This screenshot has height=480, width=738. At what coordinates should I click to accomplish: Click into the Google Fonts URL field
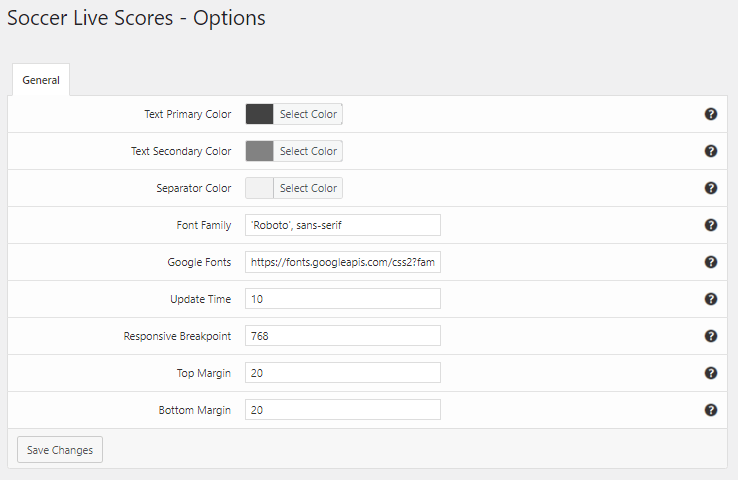[x=342, y=262]
